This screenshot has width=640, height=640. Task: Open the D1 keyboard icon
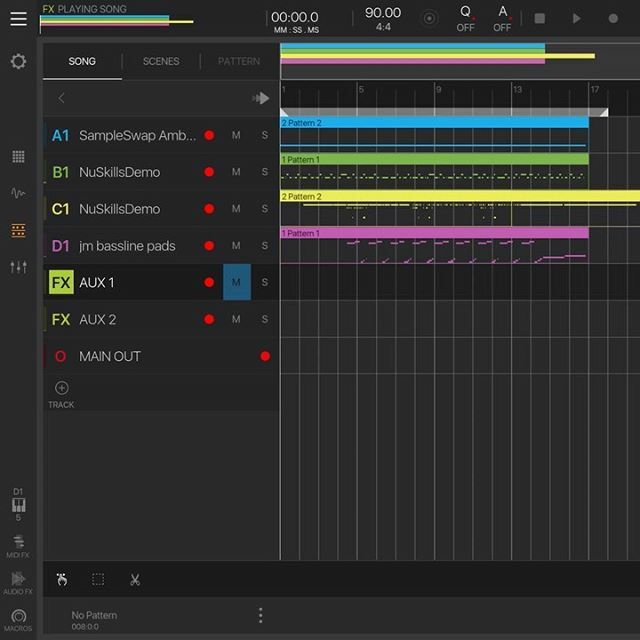click(x=18, y=504)
